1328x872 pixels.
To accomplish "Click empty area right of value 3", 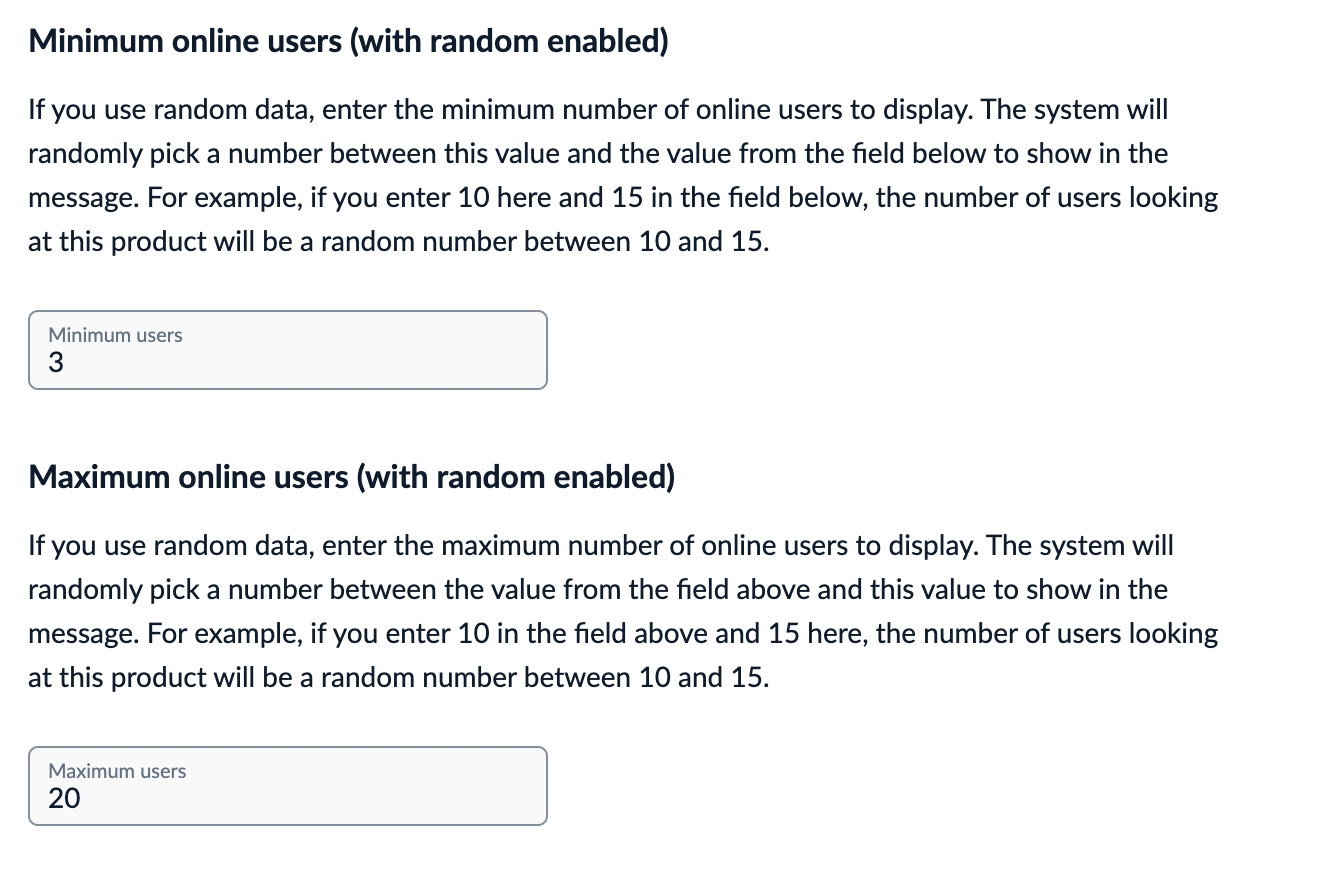I will click(x=350, y=364).
